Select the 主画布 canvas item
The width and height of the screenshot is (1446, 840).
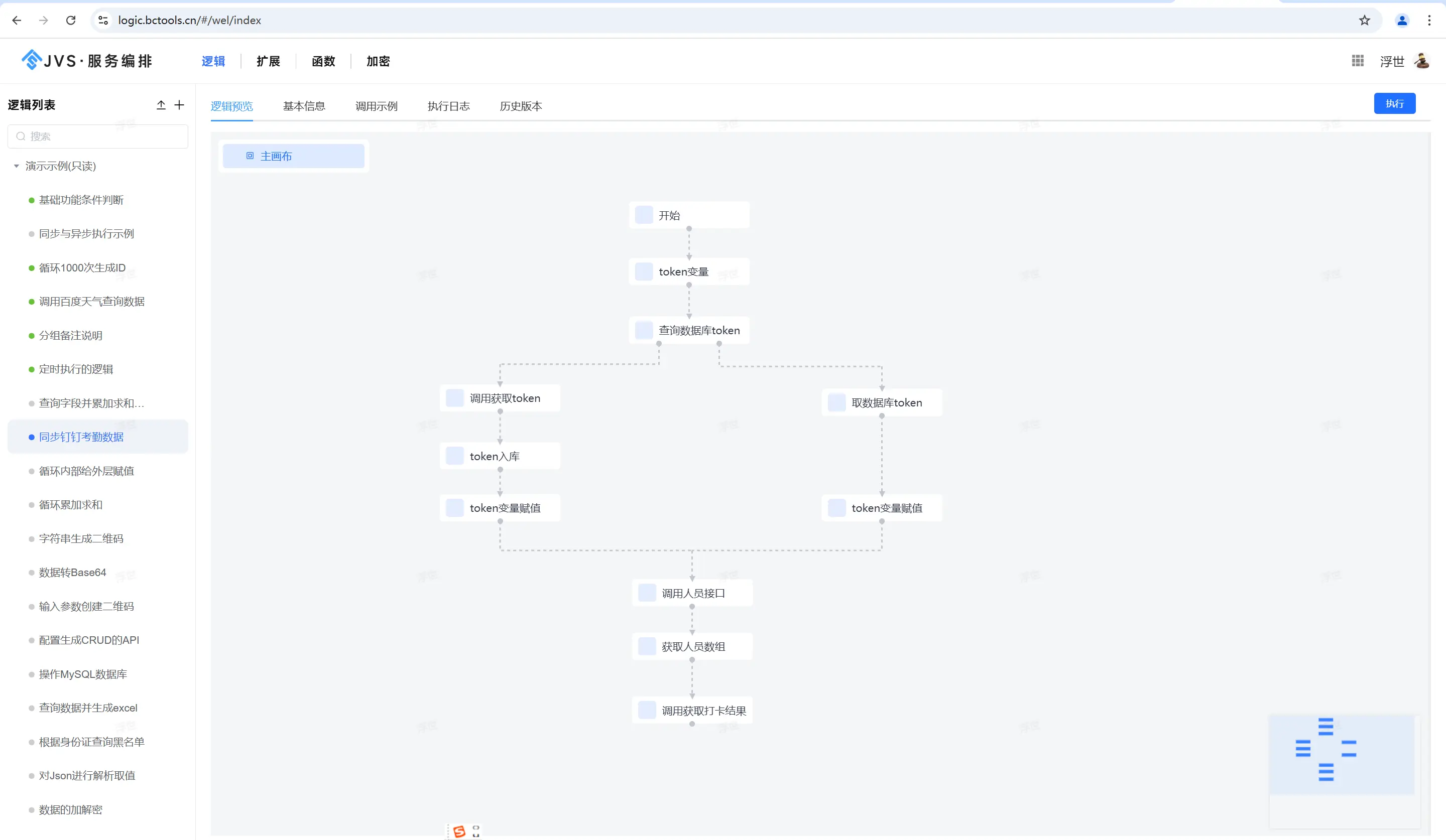293,156
